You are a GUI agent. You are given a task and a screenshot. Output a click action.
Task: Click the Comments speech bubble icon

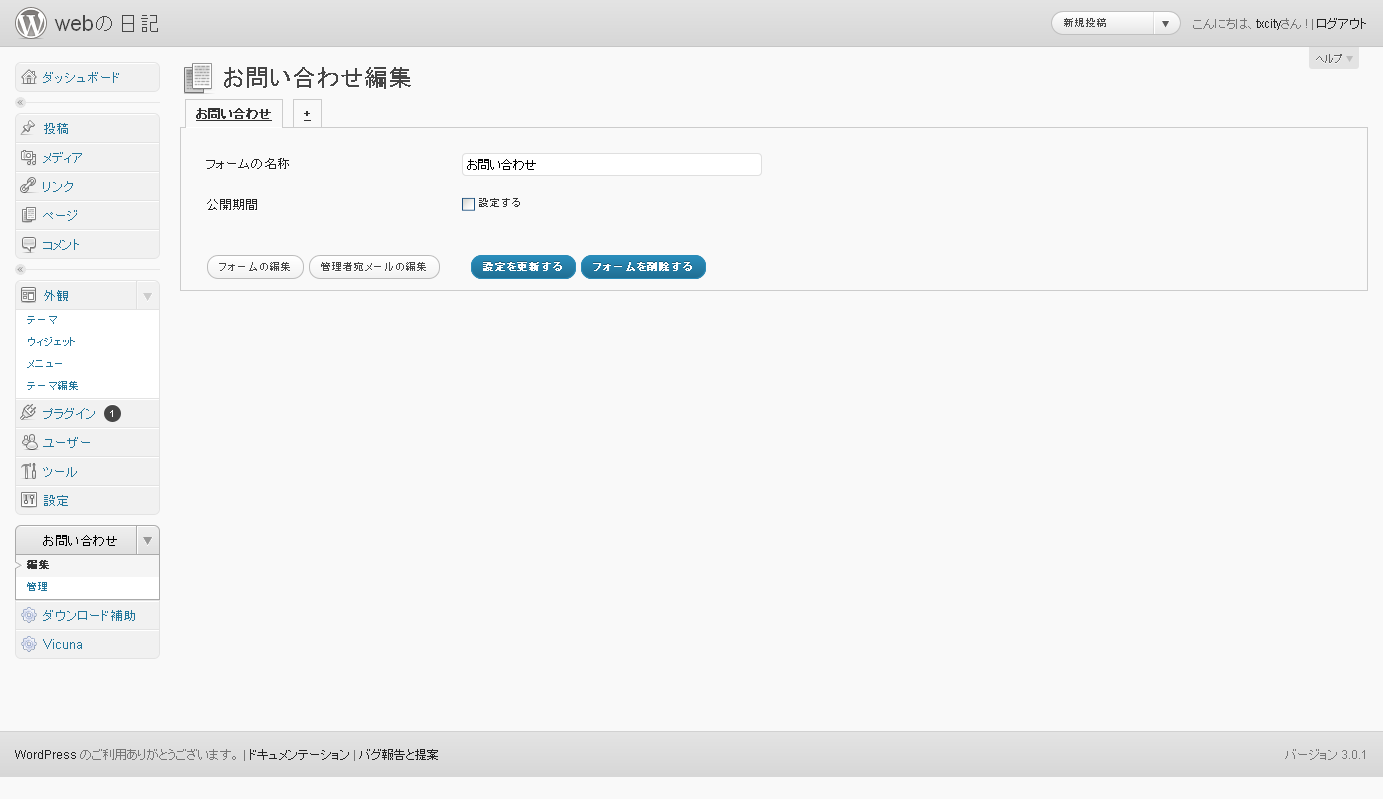29,245
